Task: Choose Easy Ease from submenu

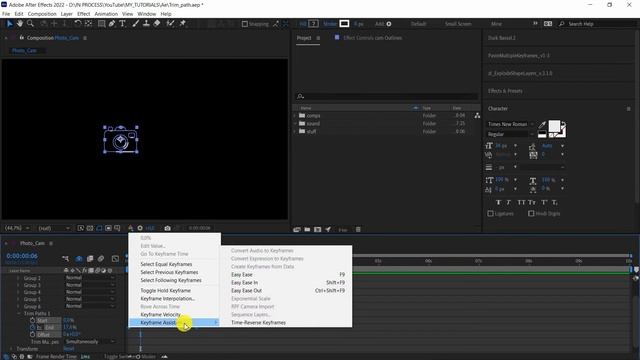Action: pos(287,275)
